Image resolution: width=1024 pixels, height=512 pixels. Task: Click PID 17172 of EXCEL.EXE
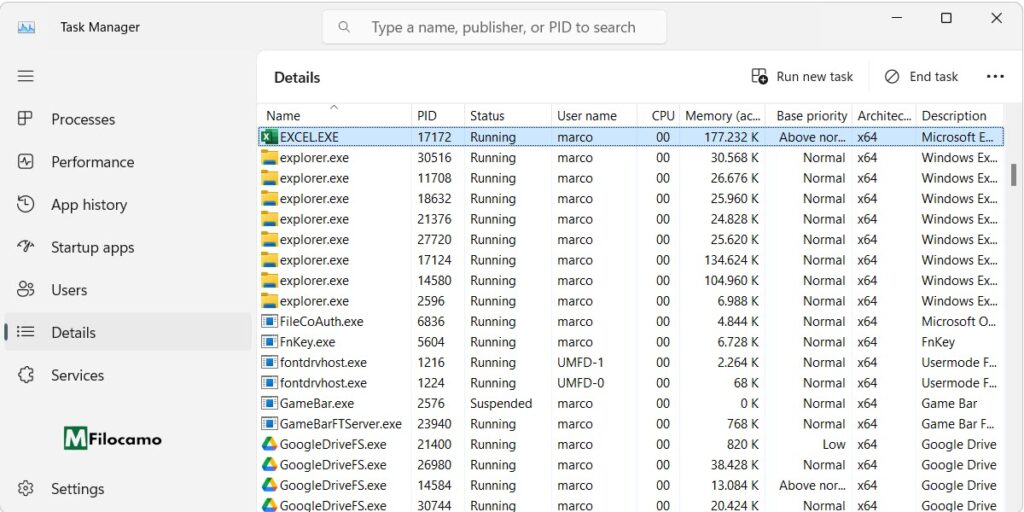[x=434, y=137]
